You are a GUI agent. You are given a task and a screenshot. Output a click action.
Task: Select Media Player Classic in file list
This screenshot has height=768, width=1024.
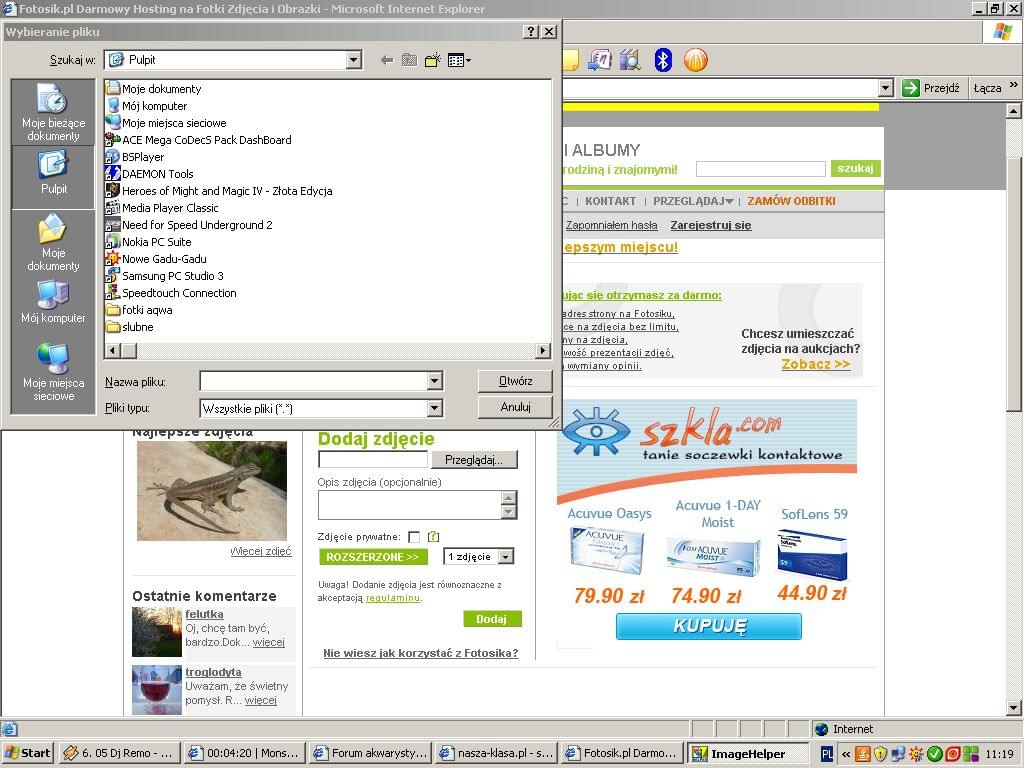click(162, 208)
